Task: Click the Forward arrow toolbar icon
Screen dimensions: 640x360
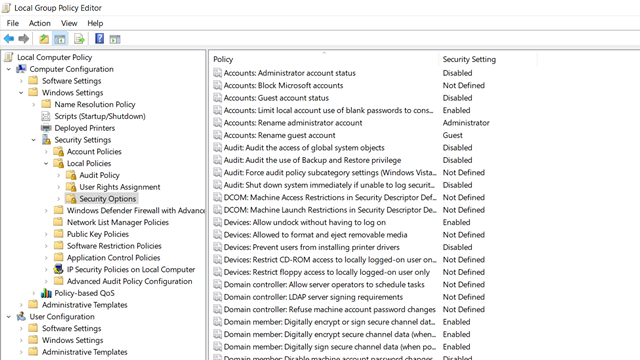Action: click(24, 39)
